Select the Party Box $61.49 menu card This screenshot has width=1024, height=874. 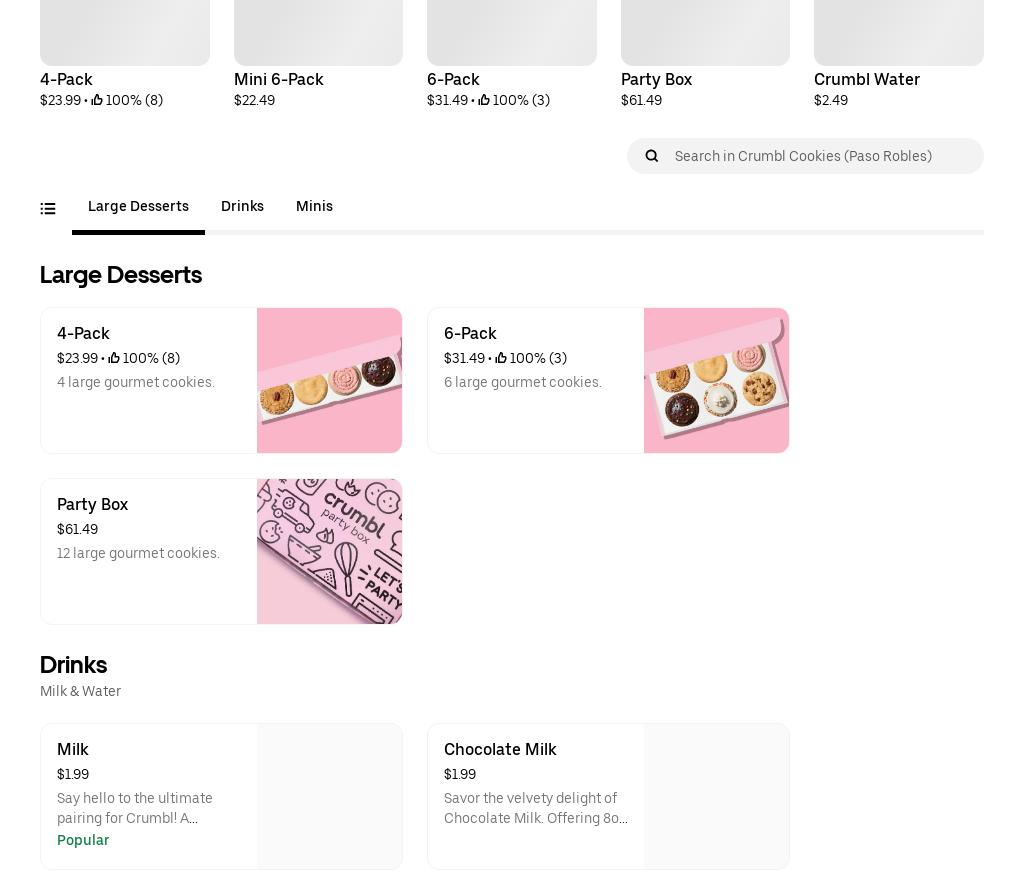coord(148,551)
